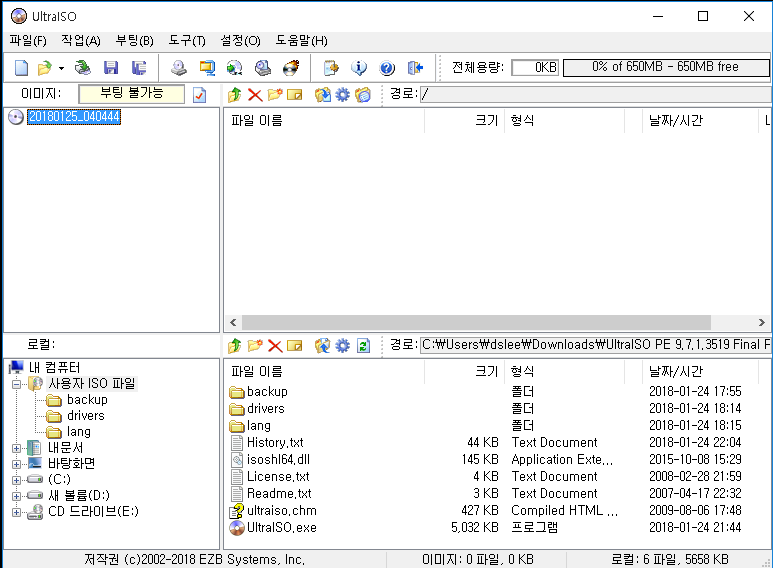Image resolution: width=773 pixels, height=568 pixels.
Task: Click the Open file folder icon
Action: 44,68
